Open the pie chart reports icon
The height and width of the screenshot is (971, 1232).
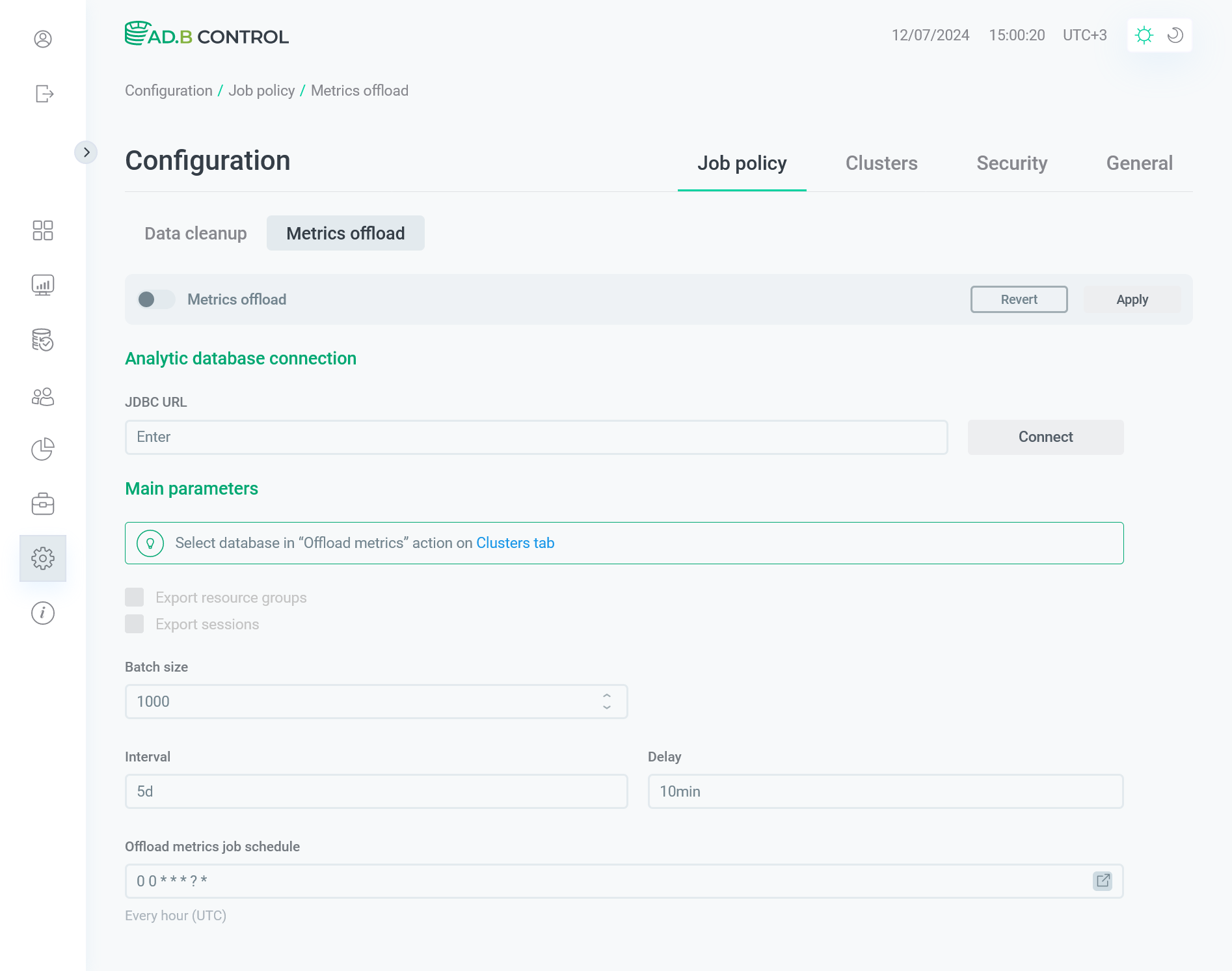pyautogui.click(x=43, y=449)
